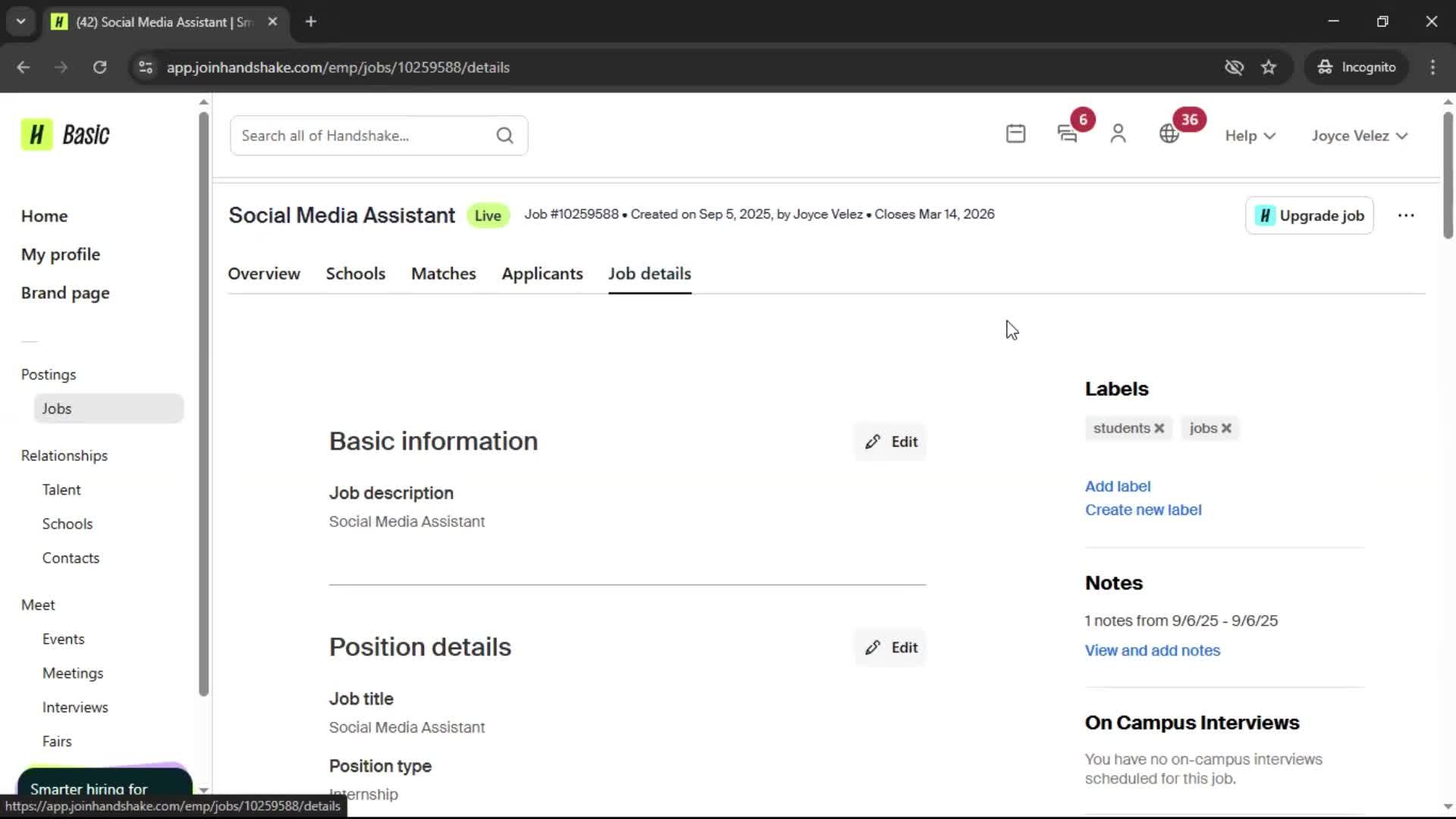Open messages icon with 6 badge

1067,134
